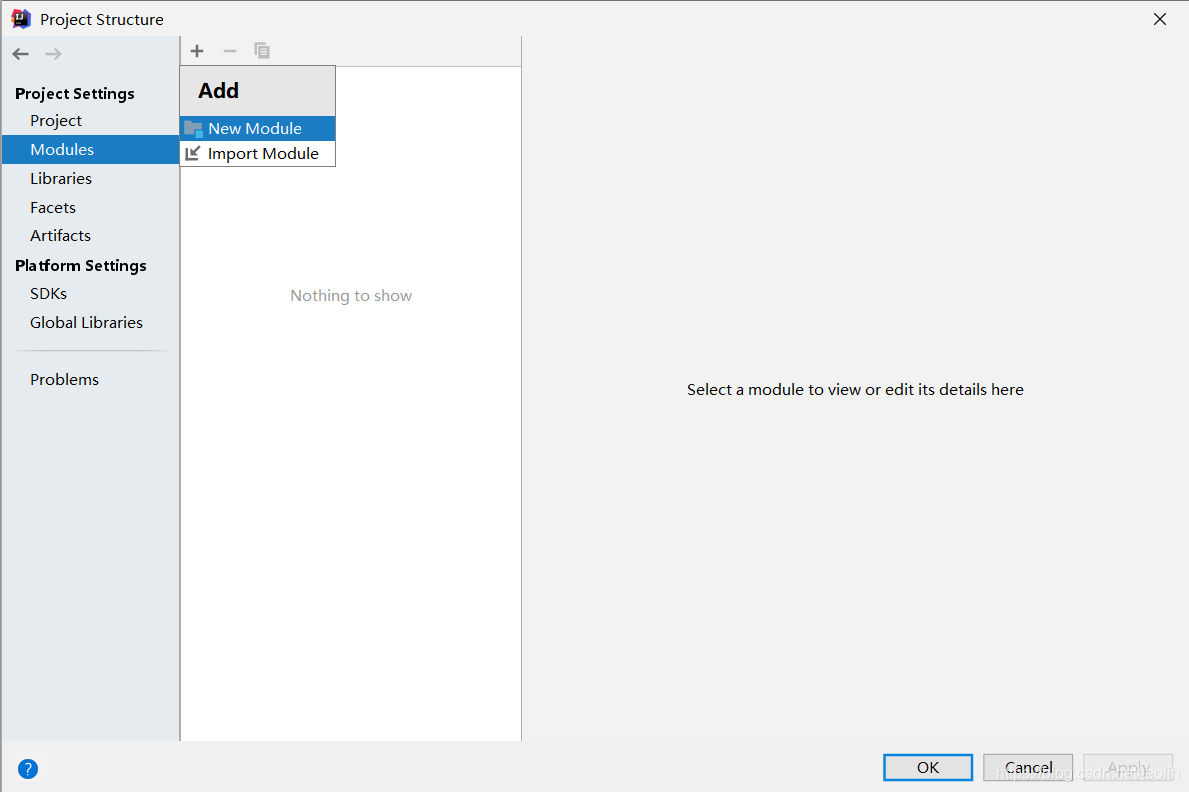Open the Artifacts settings section
Image resolution: width=1189 pixels, height=792 pixels.
pos(60,235)
